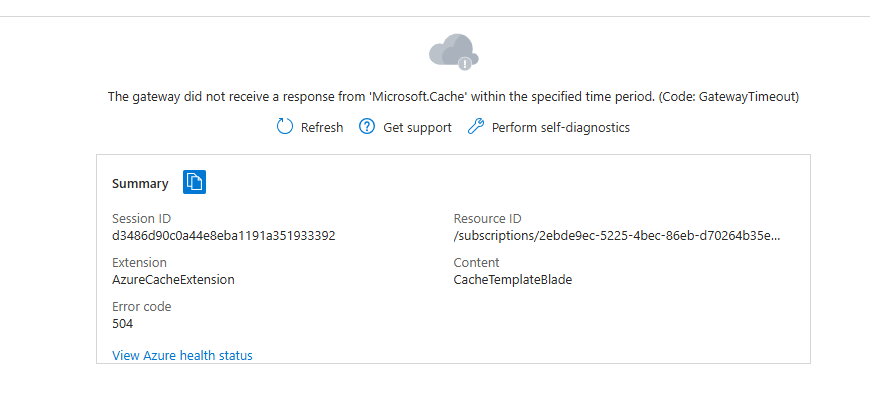Viewport: 870px width, 410px height.
Task: Select the 504 error code value
Action: pos(123,324)
